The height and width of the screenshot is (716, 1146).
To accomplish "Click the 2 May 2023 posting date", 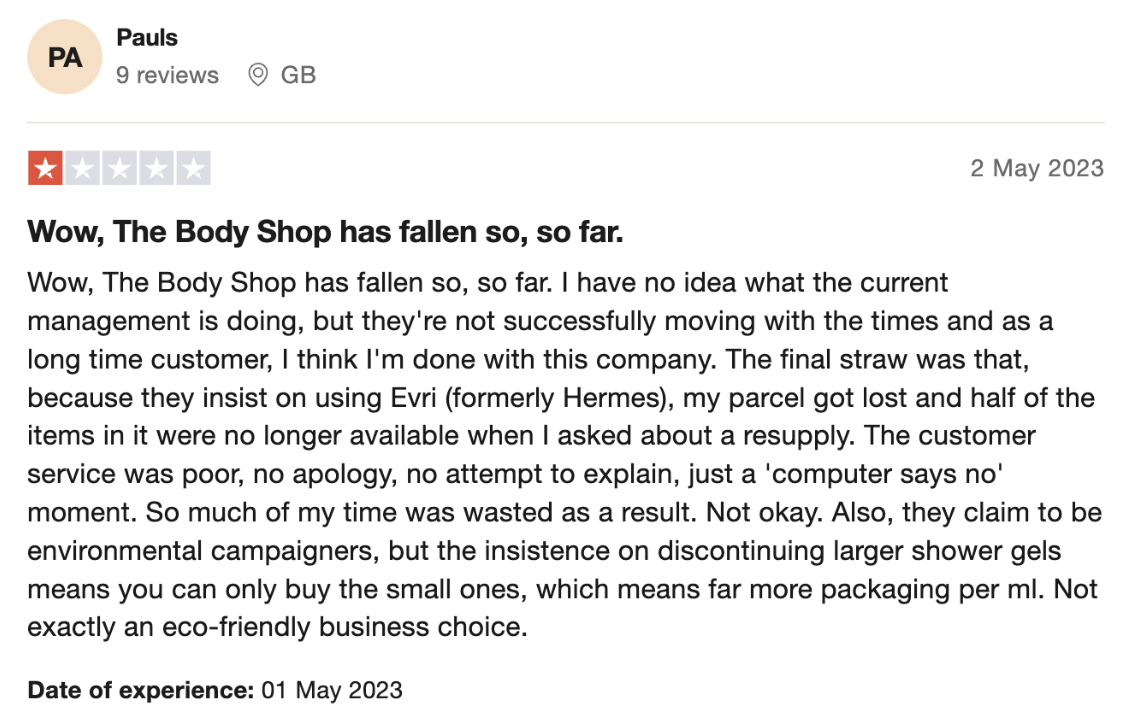I will tap(1037, 168).
